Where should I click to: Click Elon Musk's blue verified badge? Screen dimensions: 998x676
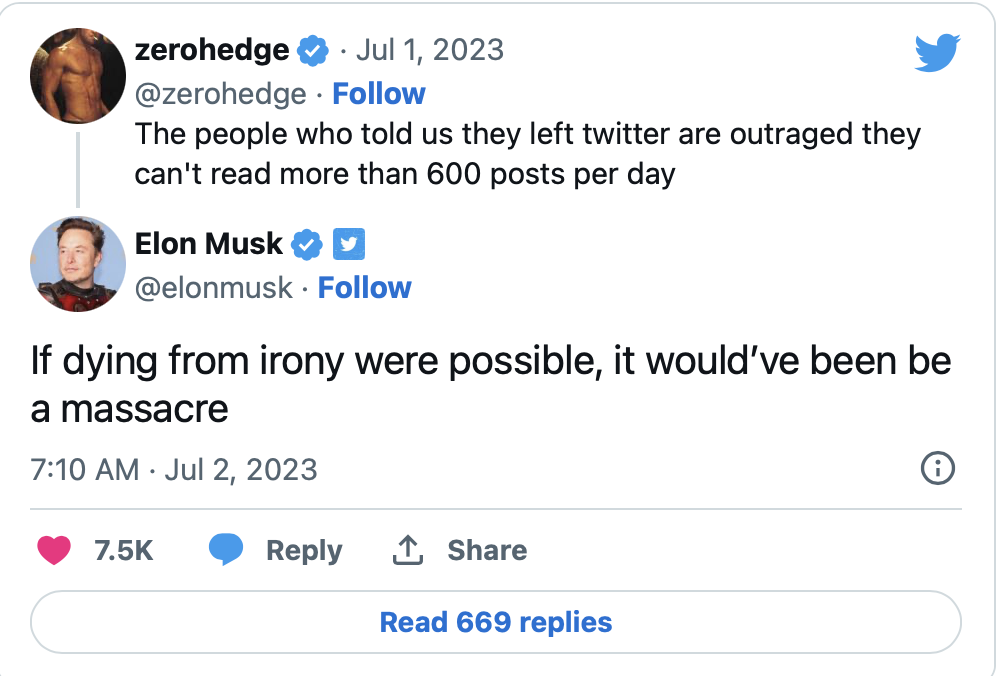(306, 243)
